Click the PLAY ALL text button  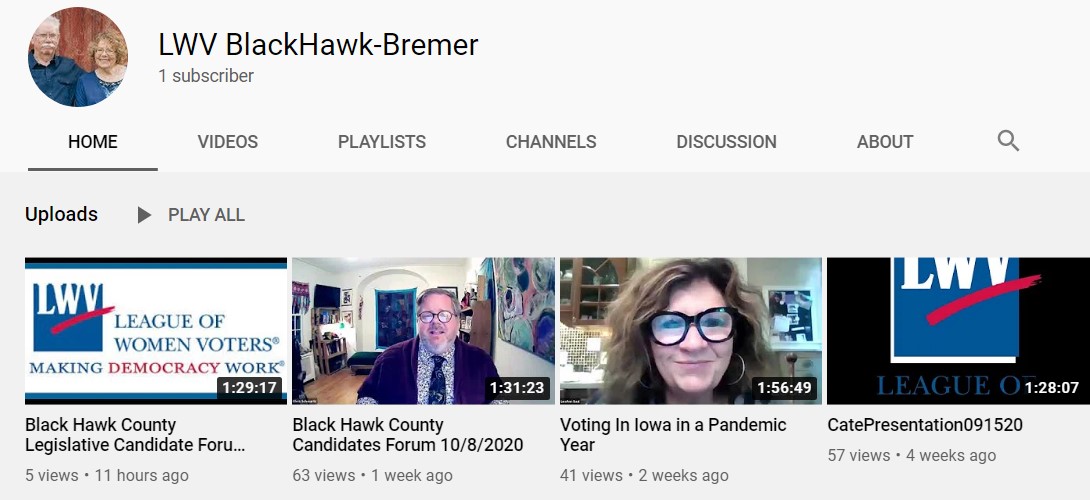(x=206, y=215)
